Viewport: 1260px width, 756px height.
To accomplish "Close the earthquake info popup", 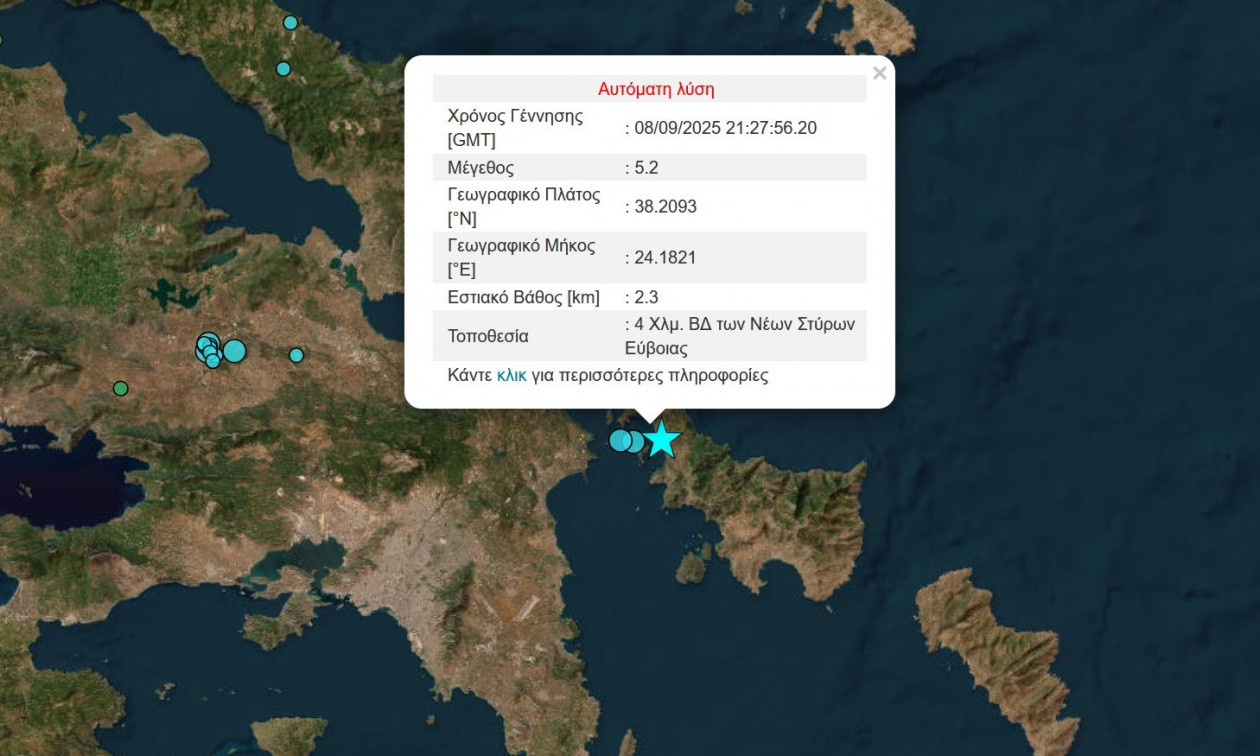I will pyautogui.click(x=879, y=73).
